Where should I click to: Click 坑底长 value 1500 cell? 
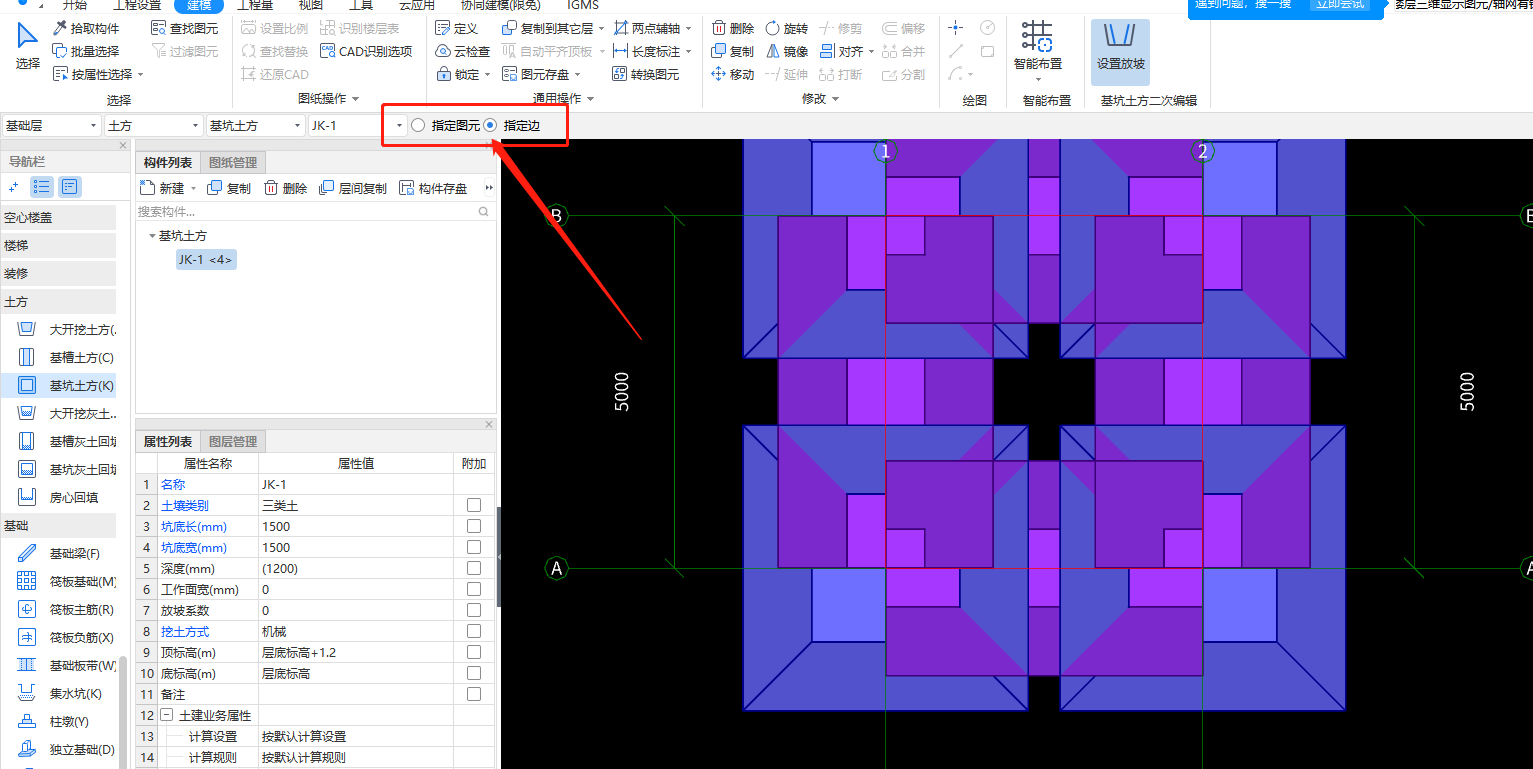pyautogui.click(x=355, y=526)
